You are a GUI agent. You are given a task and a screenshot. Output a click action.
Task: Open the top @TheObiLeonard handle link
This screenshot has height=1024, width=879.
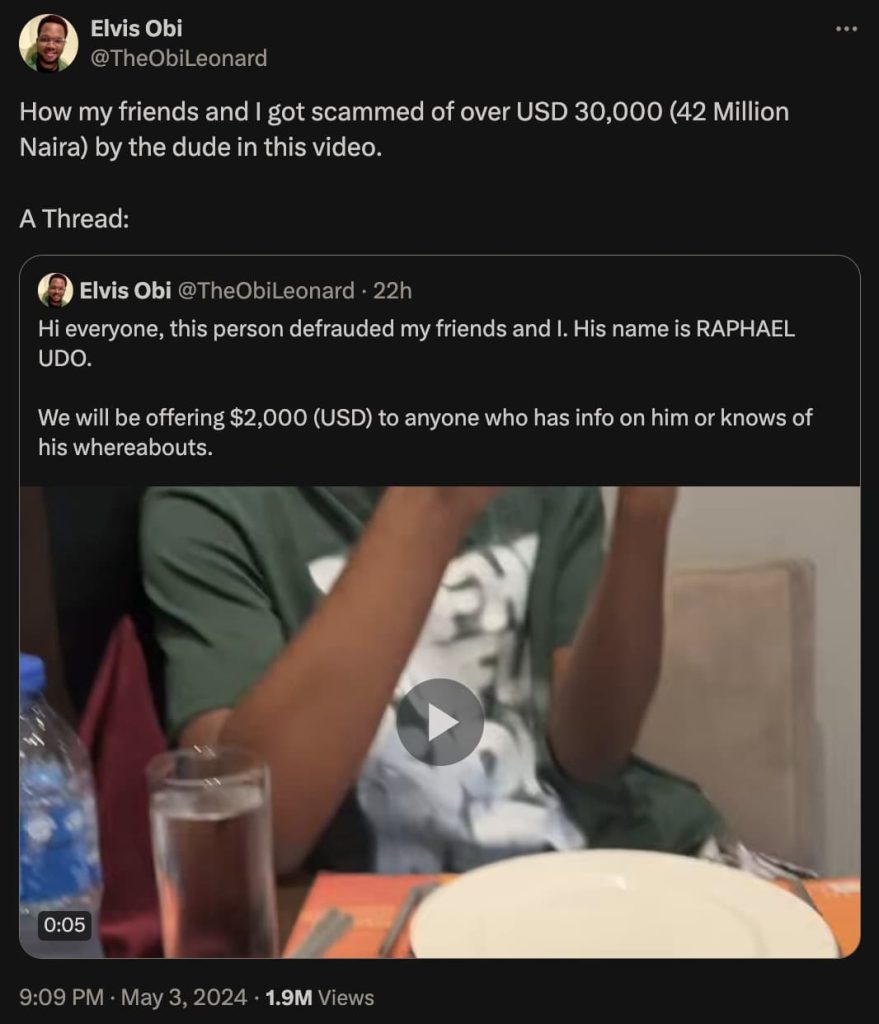pyautogui.click(x=178, y=58)
